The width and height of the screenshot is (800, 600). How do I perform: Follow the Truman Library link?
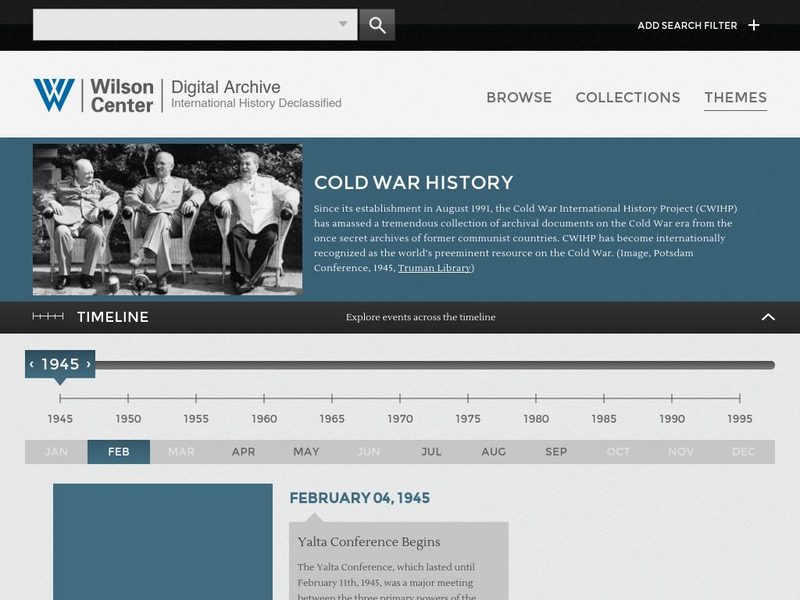click(434, 268)
